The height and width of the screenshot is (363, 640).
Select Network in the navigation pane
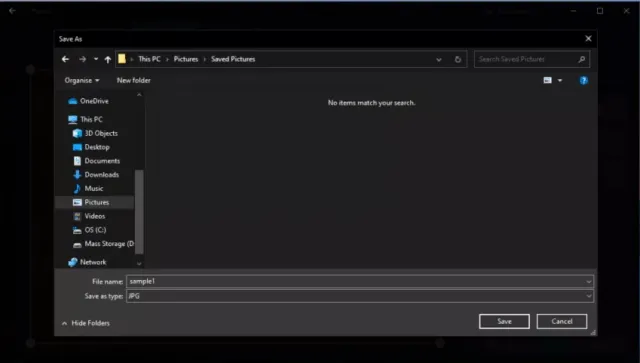click(93, 262)
